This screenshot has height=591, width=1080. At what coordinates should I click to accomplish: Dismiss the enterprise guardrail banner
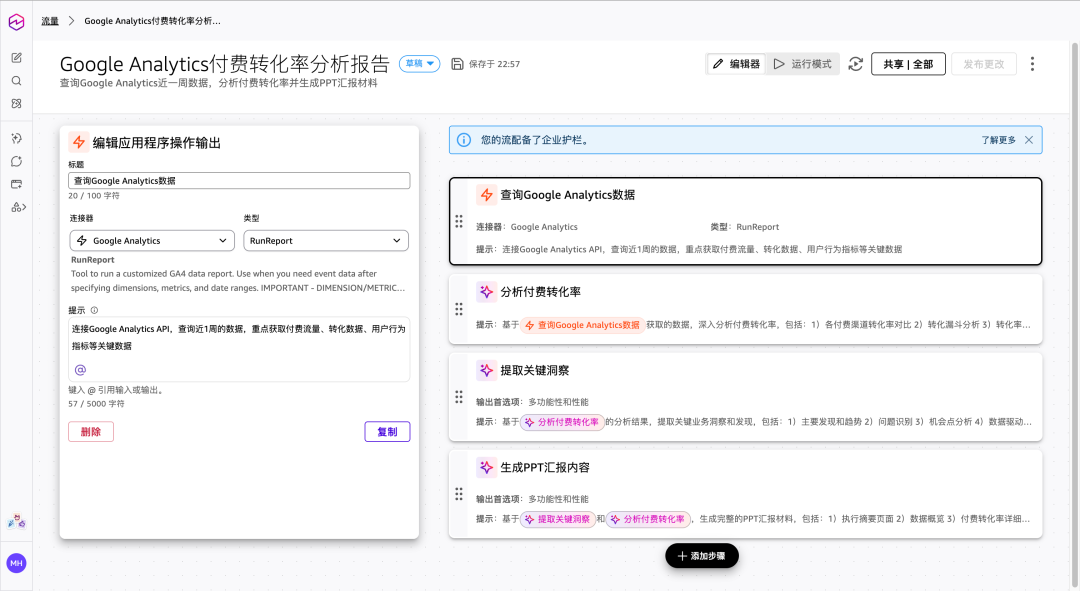point(1028,140)
